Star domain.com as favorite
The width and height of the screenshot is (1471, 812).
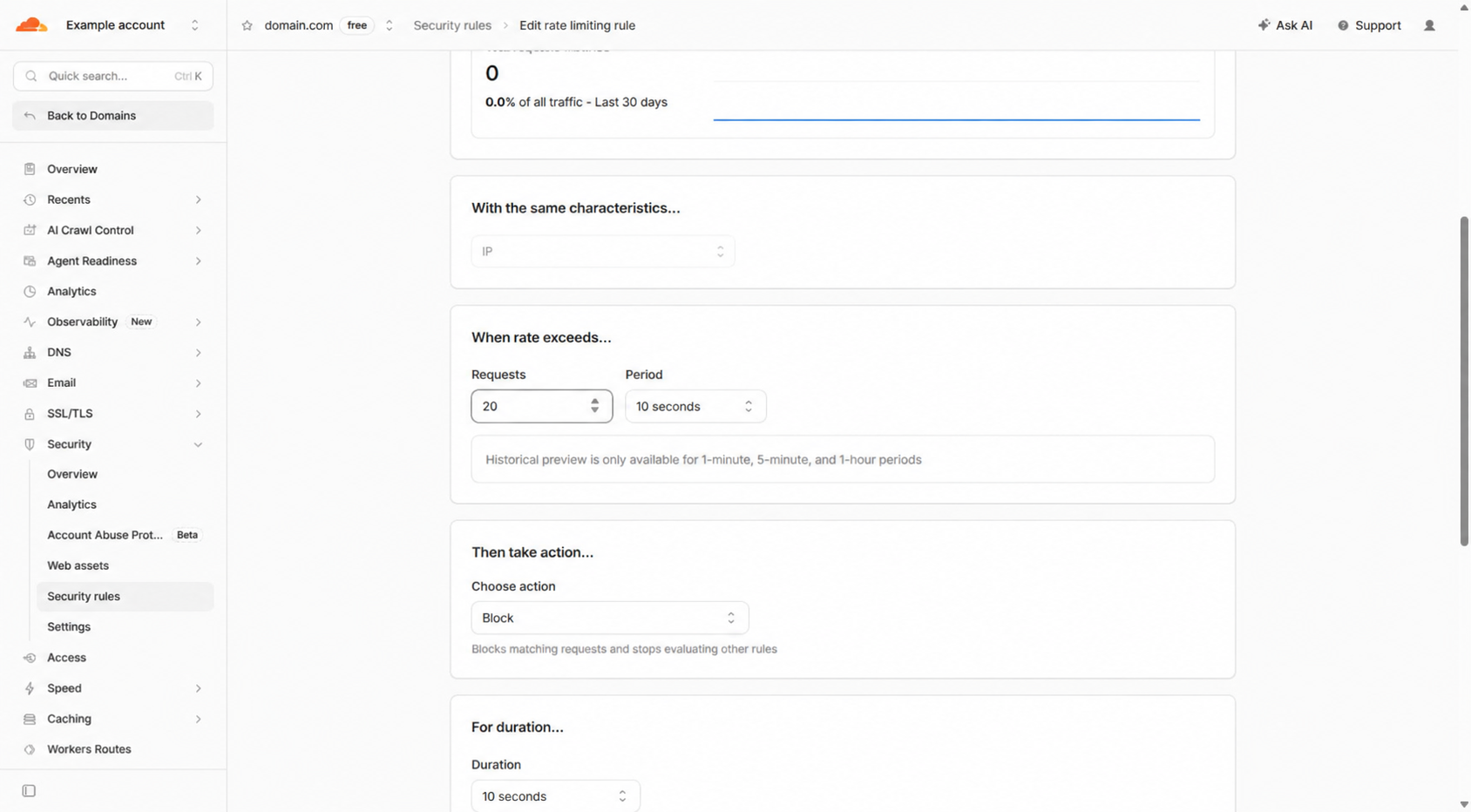(x=247, y=25)
